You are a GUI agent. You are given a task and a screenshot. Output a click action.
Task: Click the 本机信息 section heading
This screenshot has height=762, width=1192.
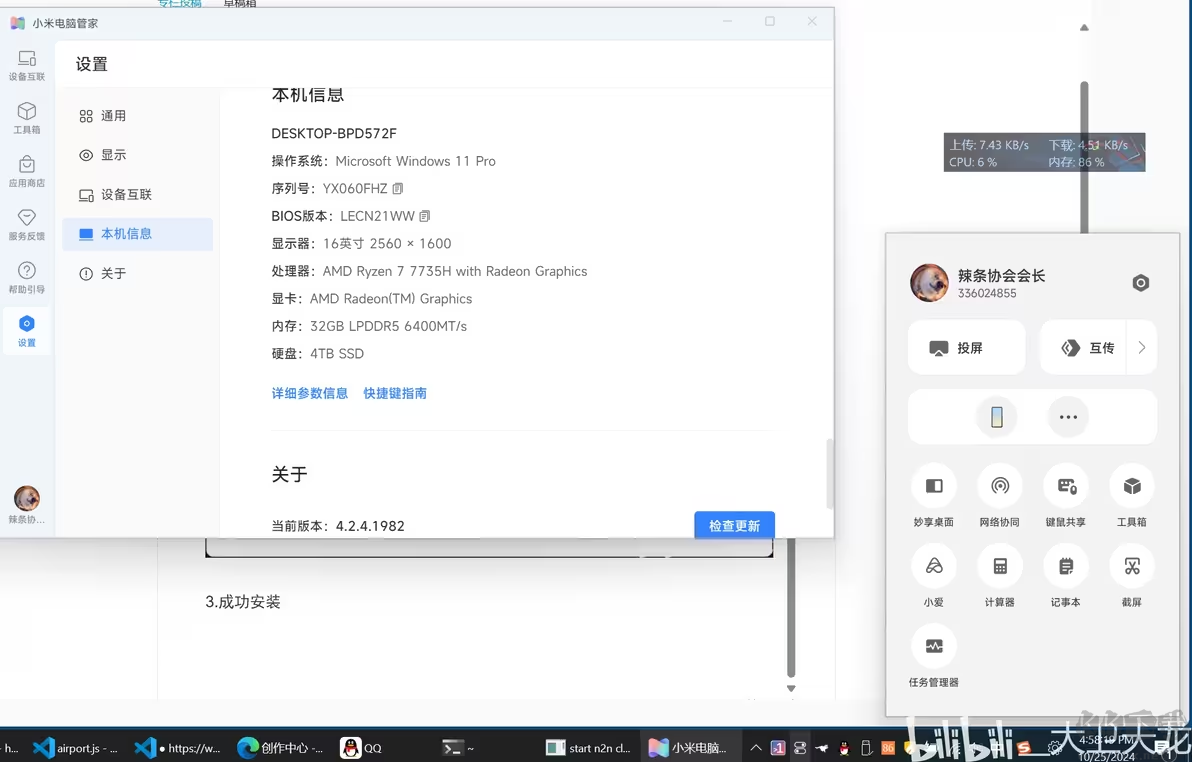tap(308, 95)
